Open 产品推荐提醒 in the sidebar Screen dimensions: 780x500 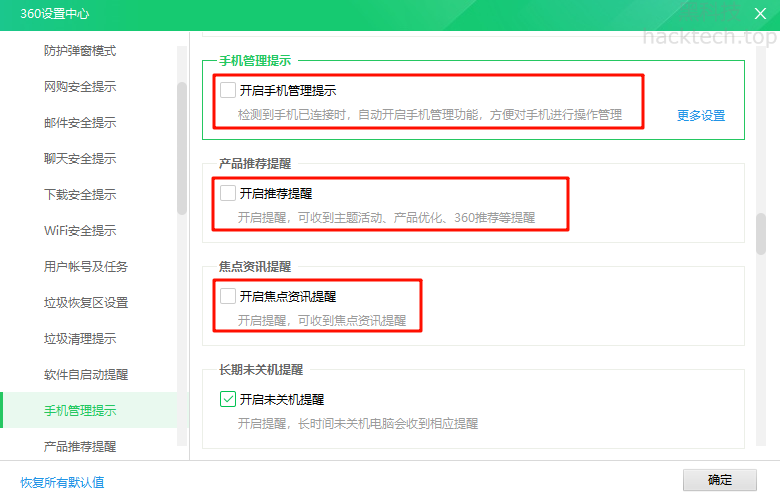click(x=80, y=446)
